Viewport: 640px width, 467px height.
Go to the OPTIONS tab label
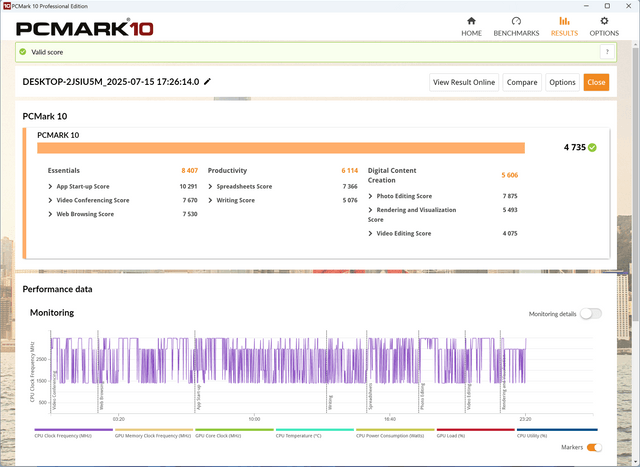pyautogui.click(x=604, y=33)
